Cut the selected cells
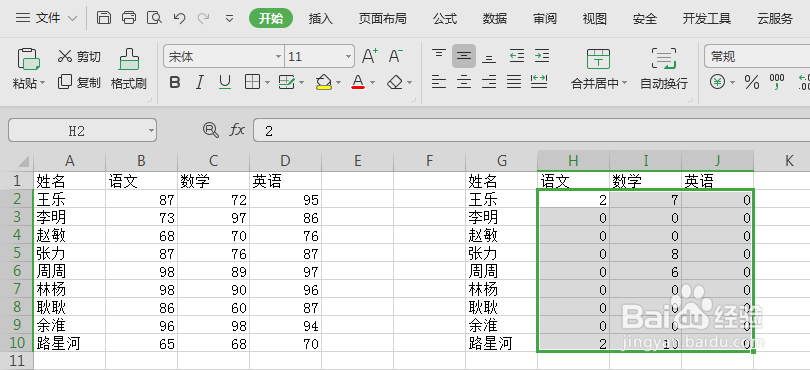Screen dimensions: 810x370 [79, 56]
